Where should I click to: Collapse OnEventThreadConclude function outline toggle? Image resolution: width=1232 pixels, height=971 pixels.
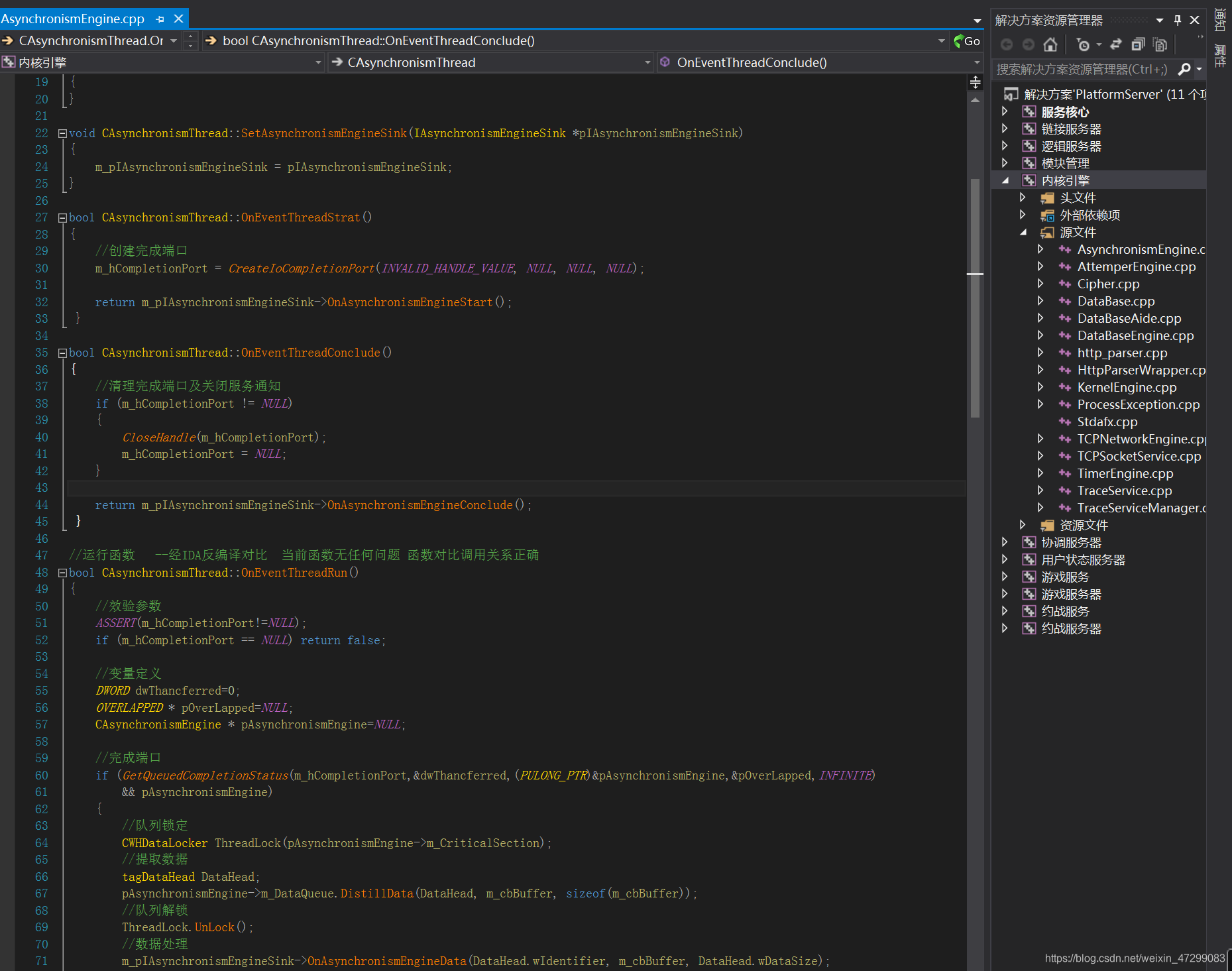point(62,353)
